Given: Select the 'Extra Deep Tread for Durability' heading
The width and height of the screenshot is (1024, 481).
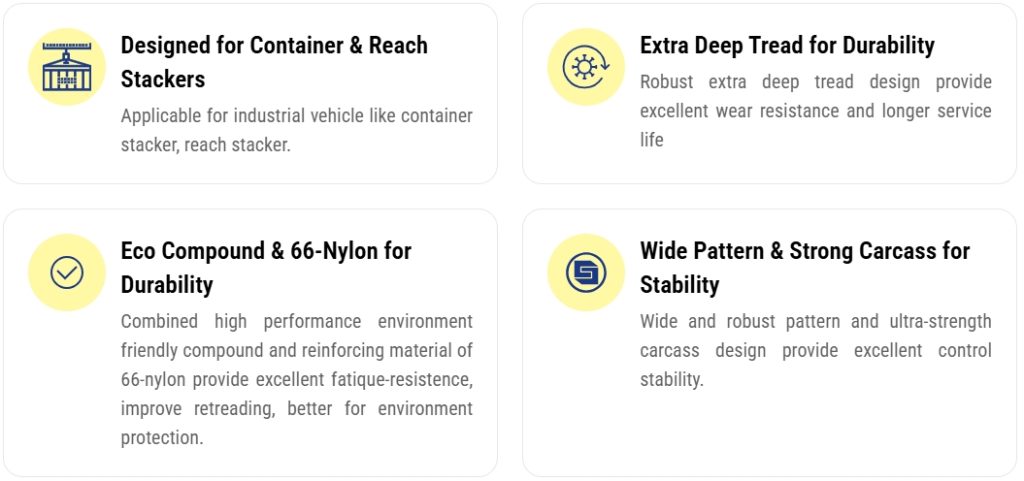Looking at the screenshot, I should 787,45.
